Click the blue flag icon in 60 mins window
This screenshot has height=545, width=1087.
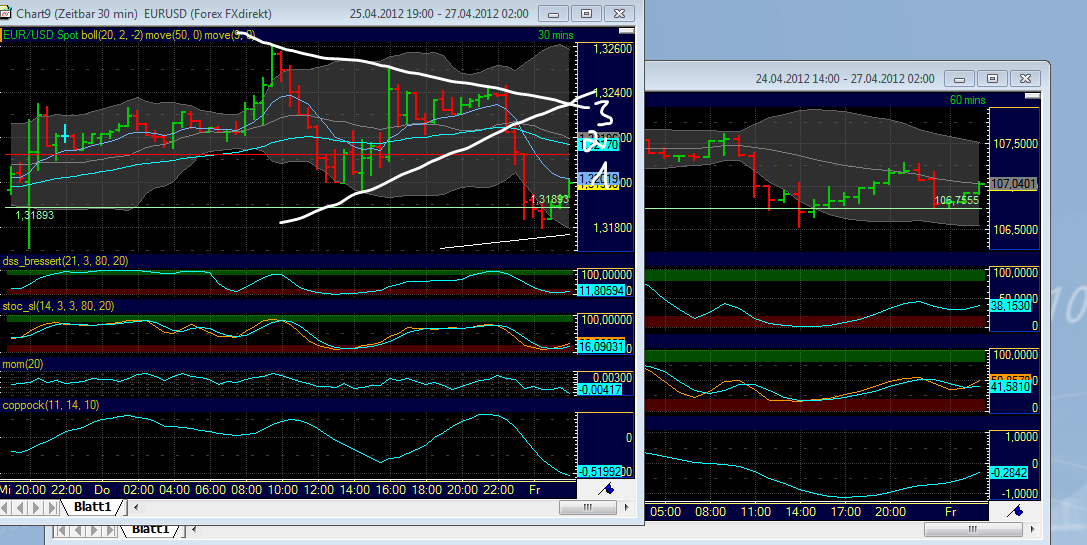pos(1016,511)
